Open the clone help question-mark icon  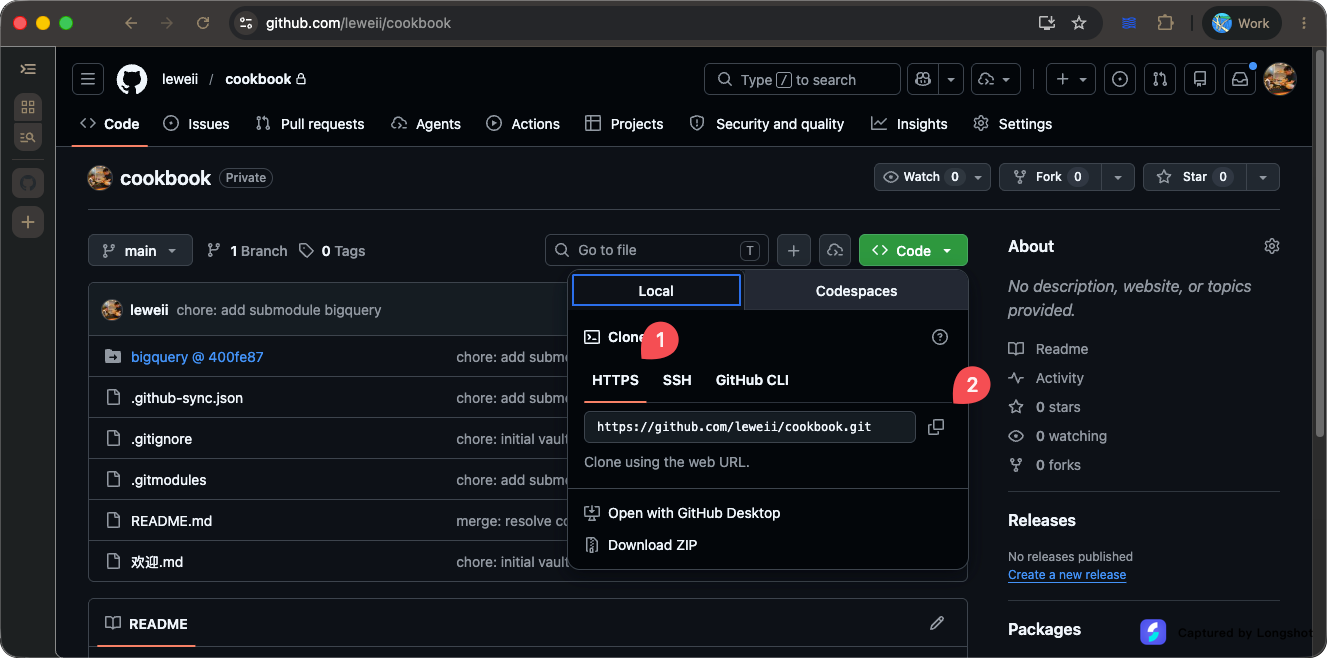pyautogui.click(x=940, y=337)
